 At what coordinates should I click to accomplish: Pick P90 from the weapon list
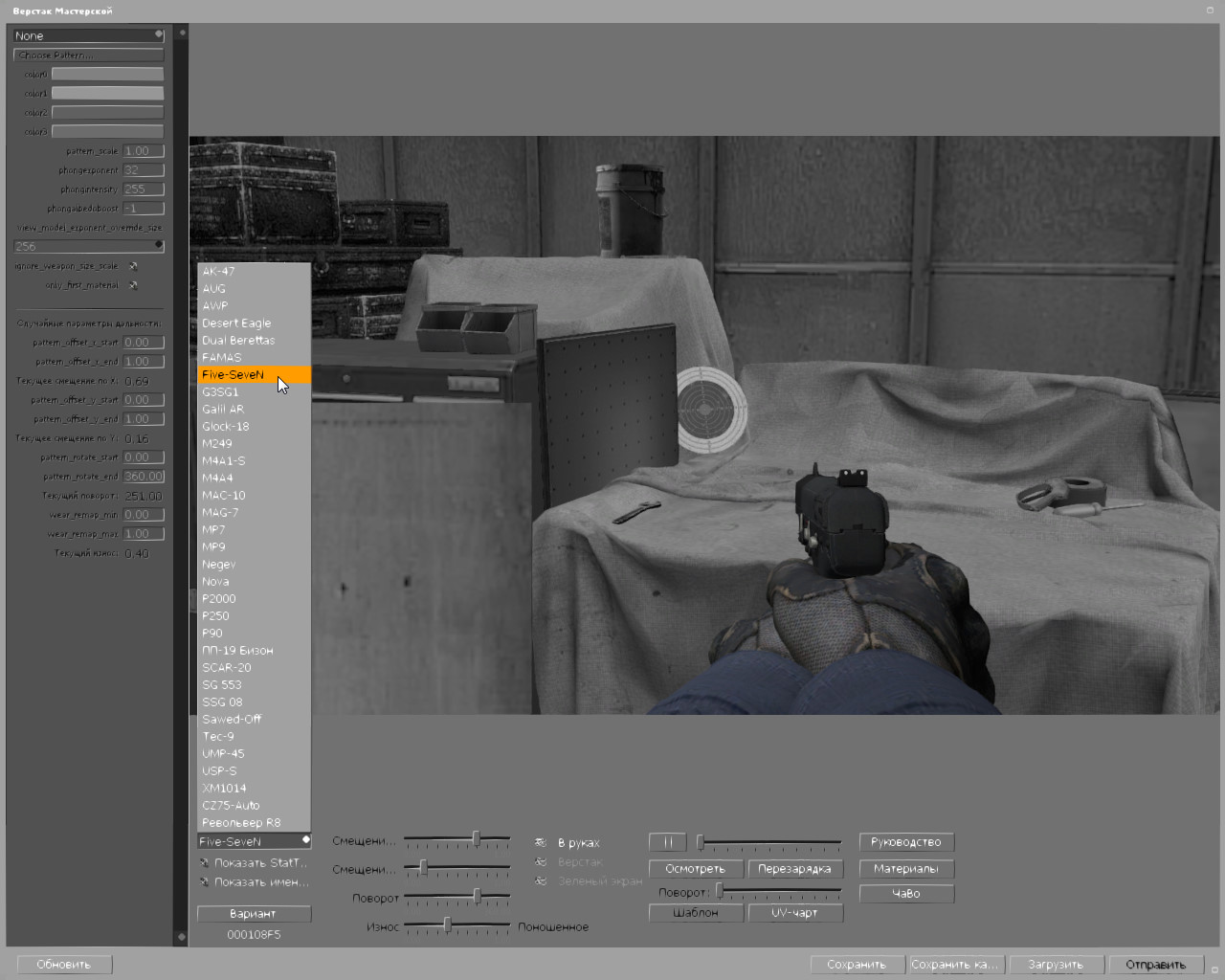(x=254, y=633)
